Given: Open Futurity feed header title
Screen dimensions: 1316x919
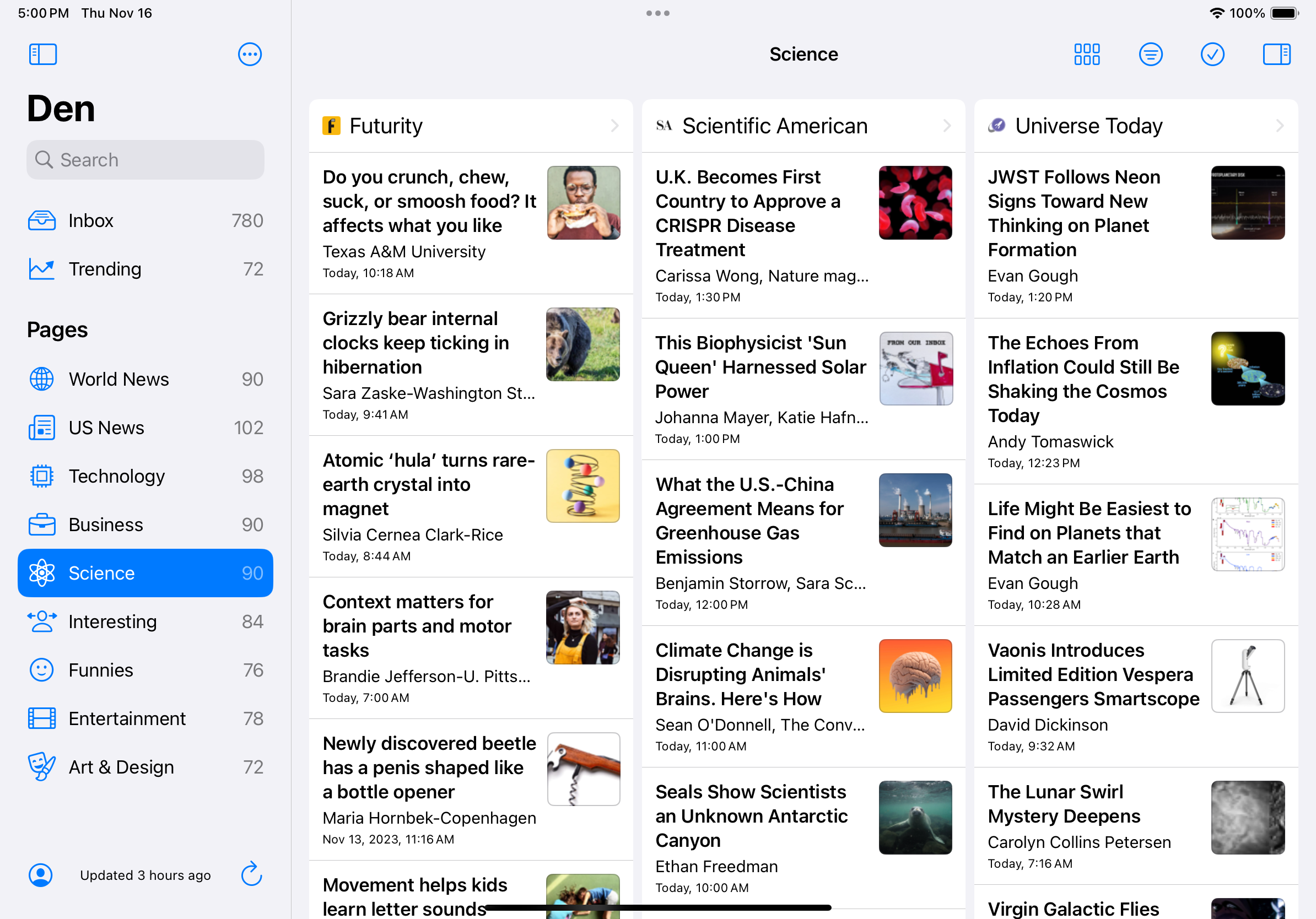Looking at the screenshot, I should [x=386, y=126].
